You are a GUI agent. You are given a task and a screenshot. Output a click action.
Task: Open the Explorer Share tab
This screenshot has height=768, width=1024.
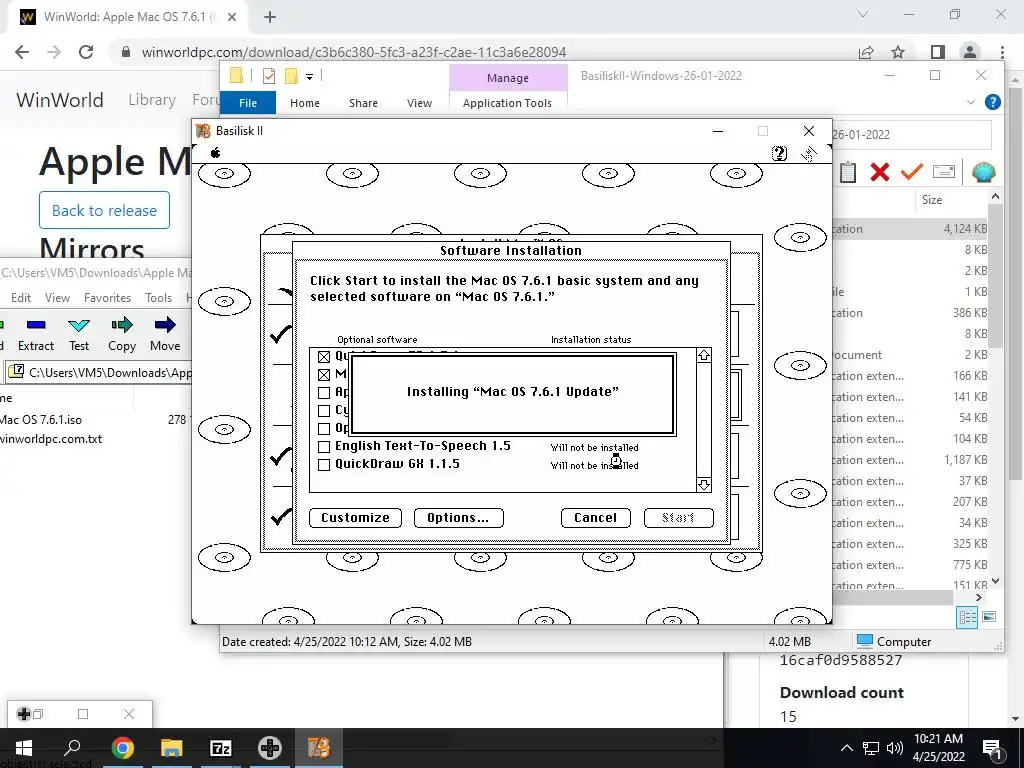[363, 103]
